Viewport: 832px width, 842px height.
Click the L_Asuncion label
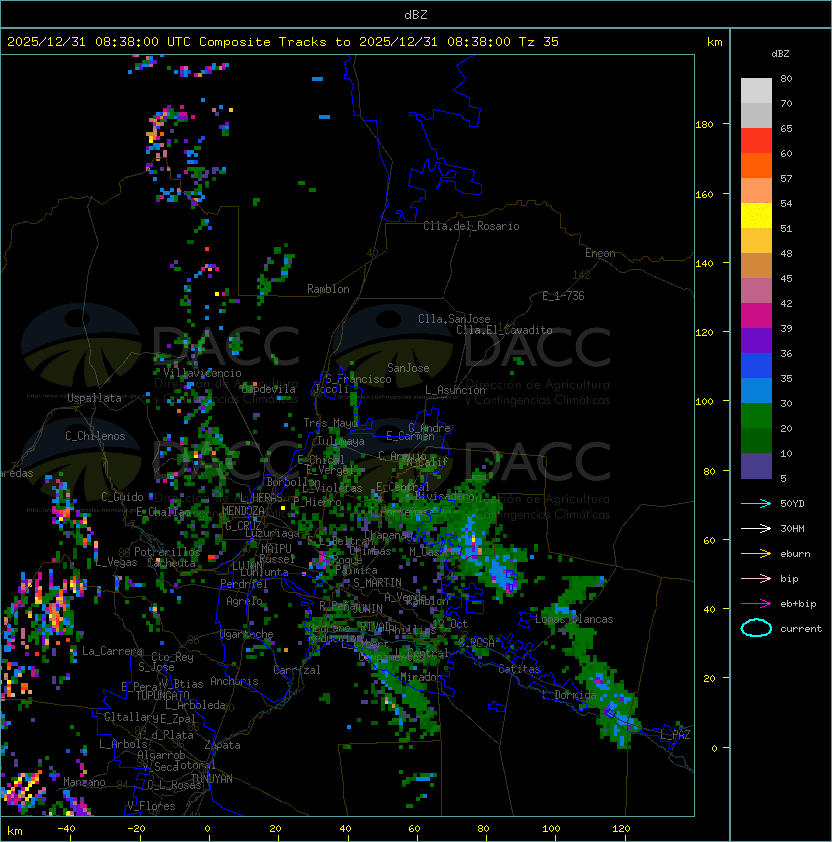[455, 390]
